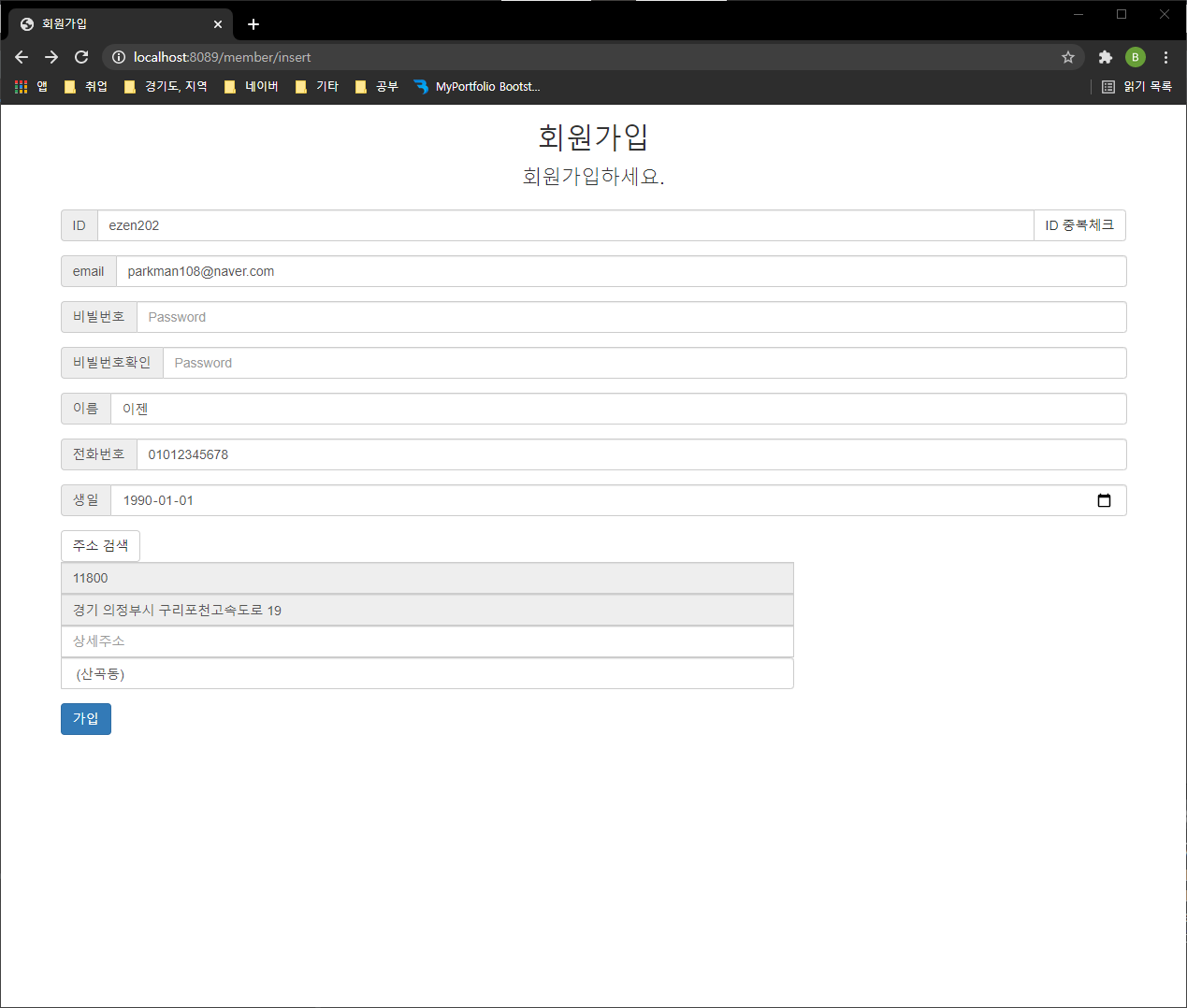
Task: Open the calendar picker on the 생일 field
Action: [x=1105, y=500]
